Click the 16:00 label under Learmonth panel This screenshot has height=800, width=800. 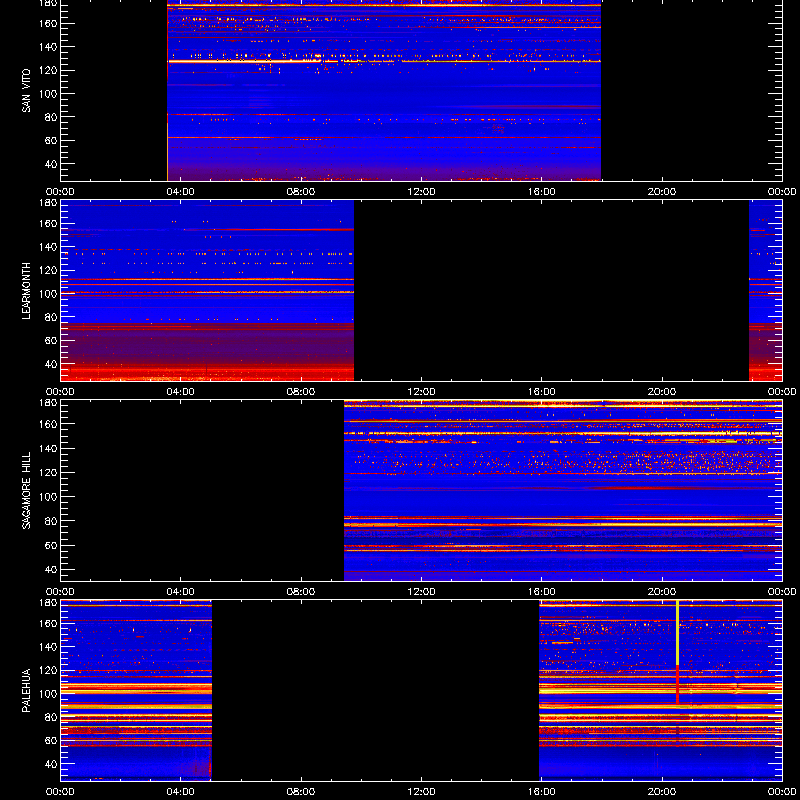click(542, 392)
